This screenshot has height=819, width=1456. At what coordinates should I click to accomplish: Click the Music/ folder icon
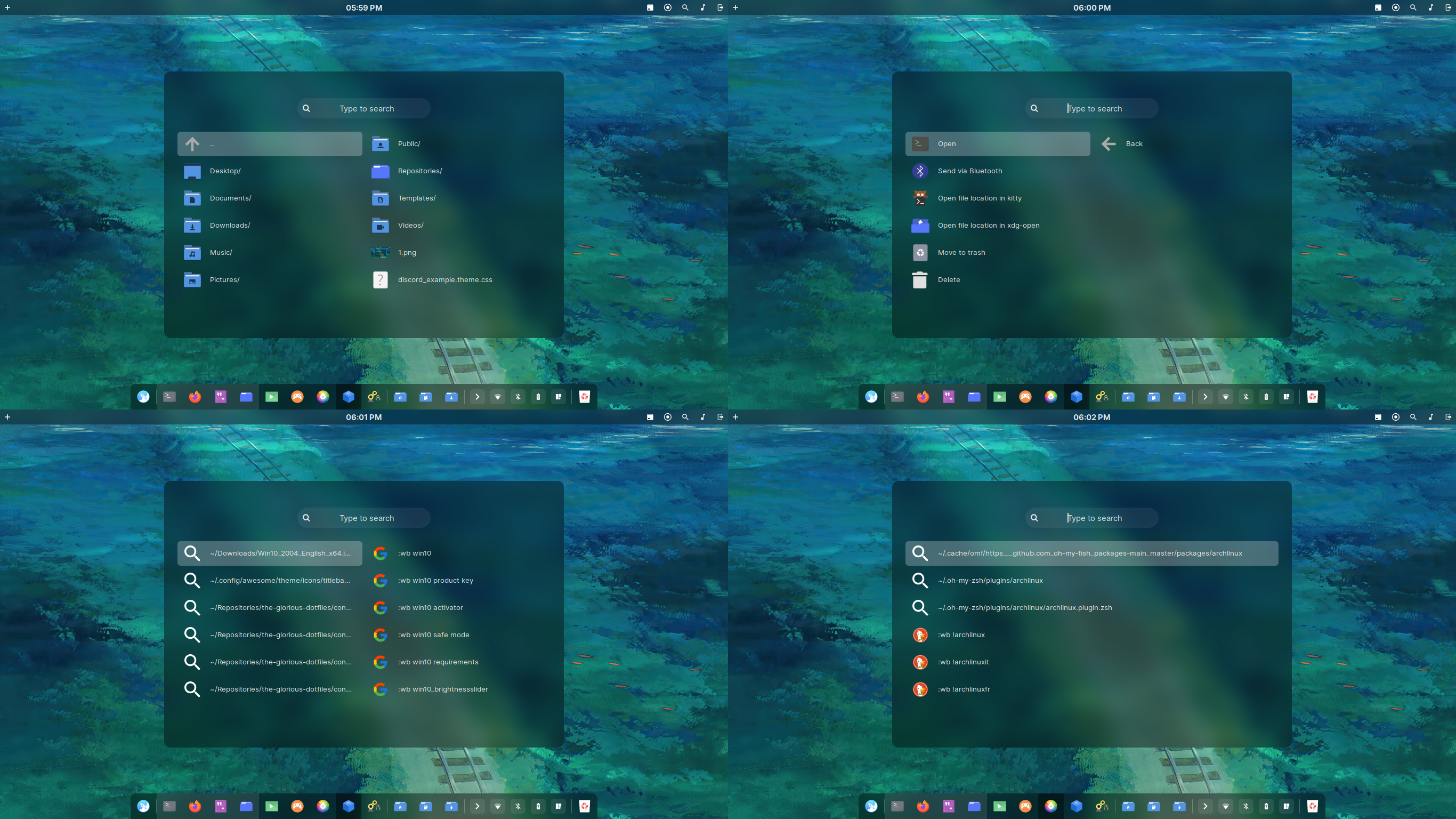point(192,252)
